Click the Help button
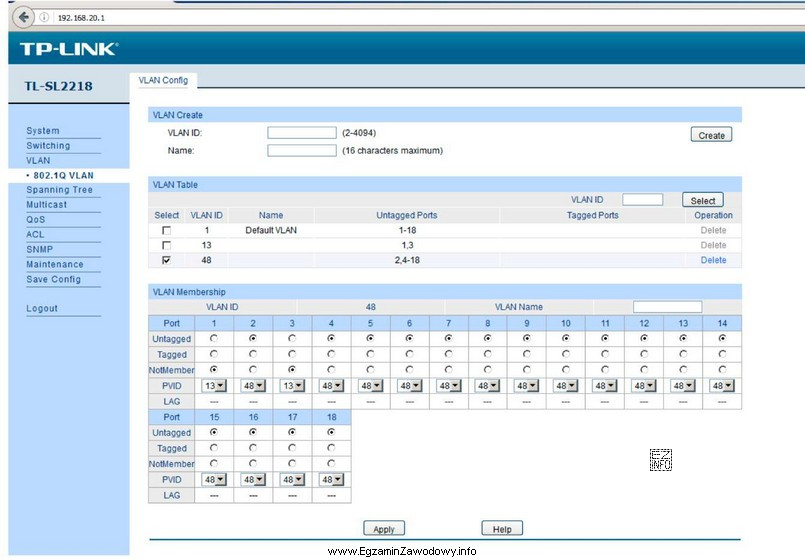 (502, 529)
